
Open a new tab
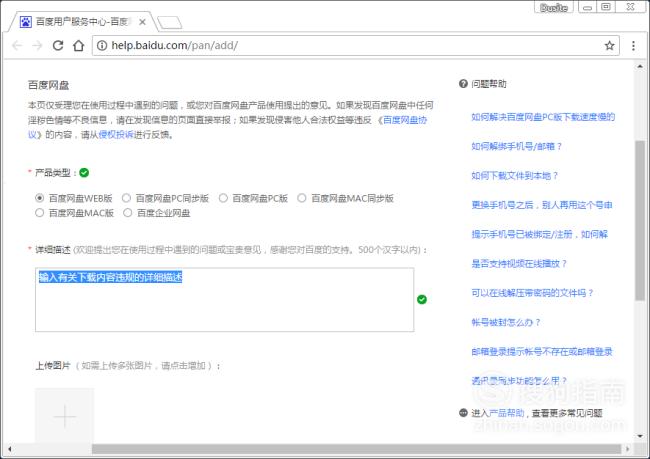pyautogui.click(x=170, y=22)
